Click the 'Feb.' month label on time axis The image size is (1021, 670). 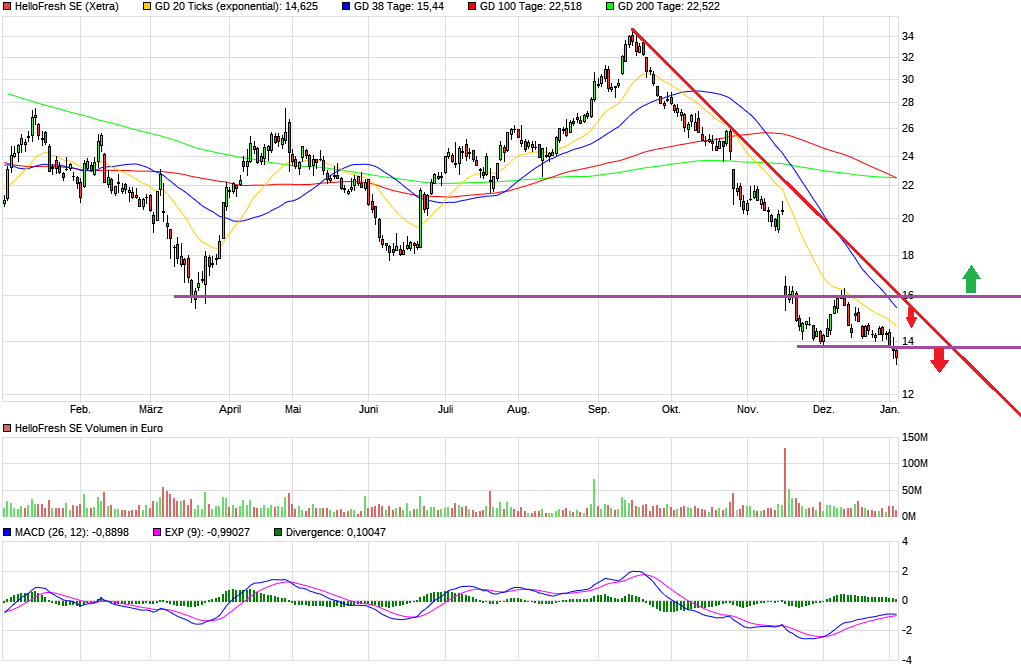80,410
